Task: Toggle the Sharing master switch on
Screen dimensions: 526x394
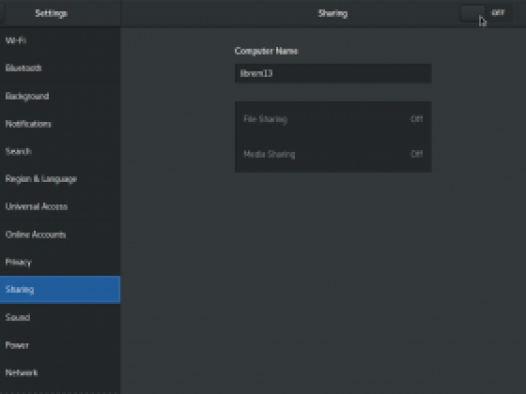Action: click(x=485, y=13)
